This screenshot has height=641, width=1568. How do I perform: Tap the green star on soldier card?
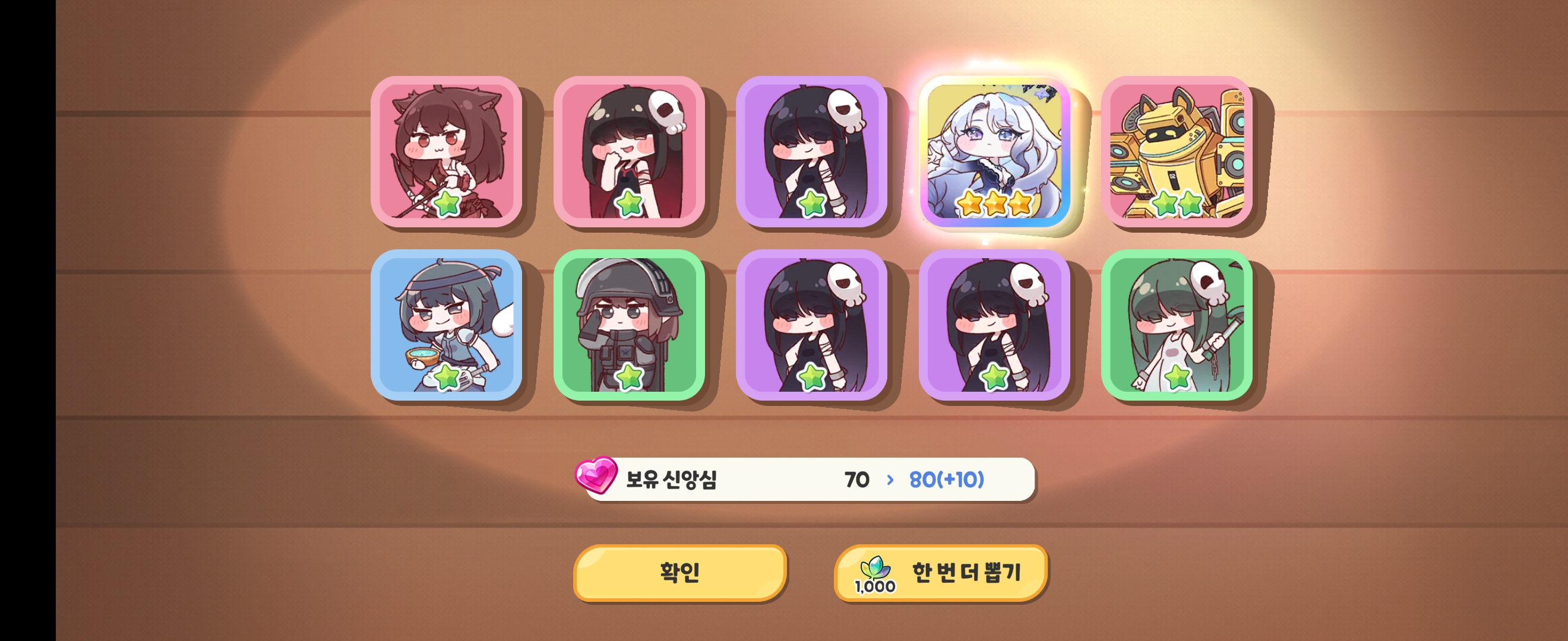(x=630, y=377)
